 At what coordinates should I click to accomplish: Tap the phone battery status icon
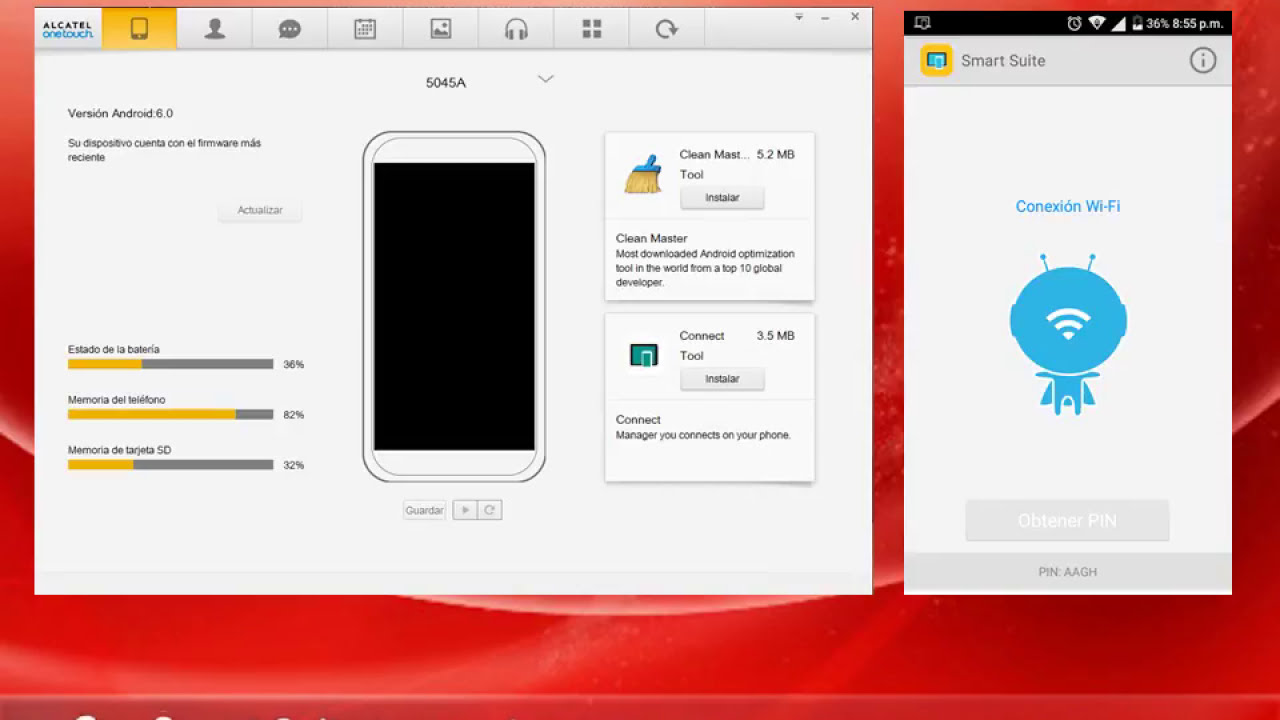(1136, 23)
